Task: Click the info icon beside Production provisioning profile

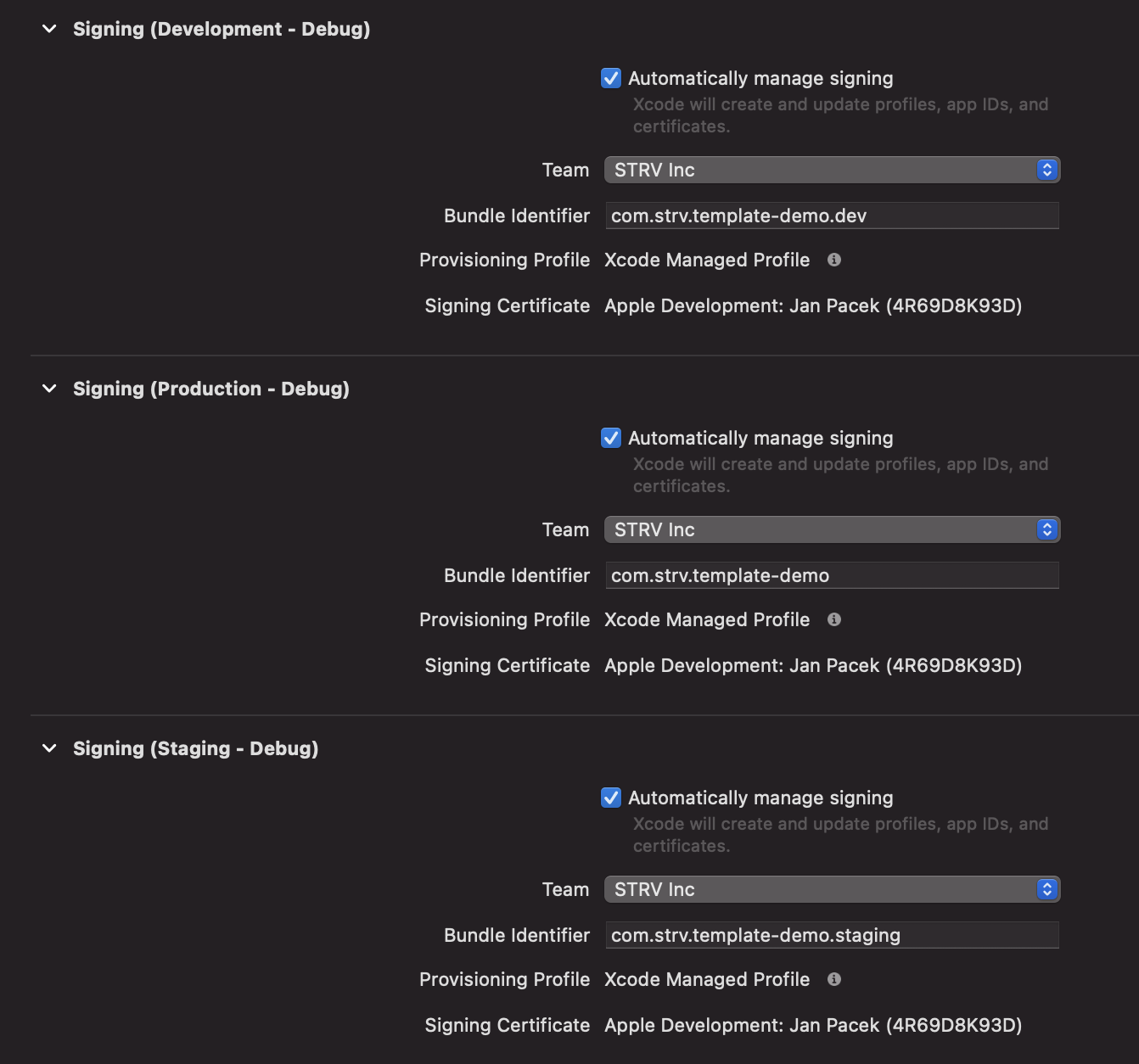Action: (x=833, y=619)
